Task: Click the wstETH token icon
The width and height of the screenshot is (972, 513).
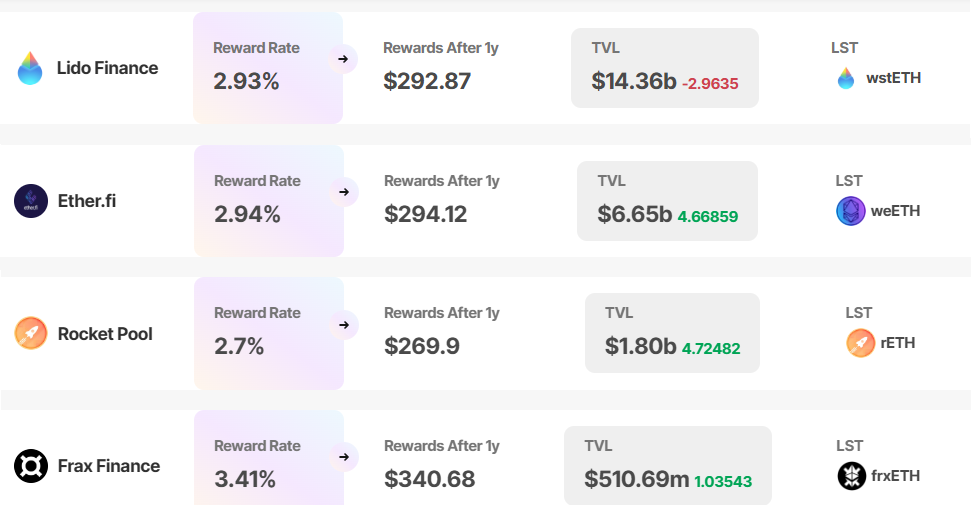Action: (846, 78)
